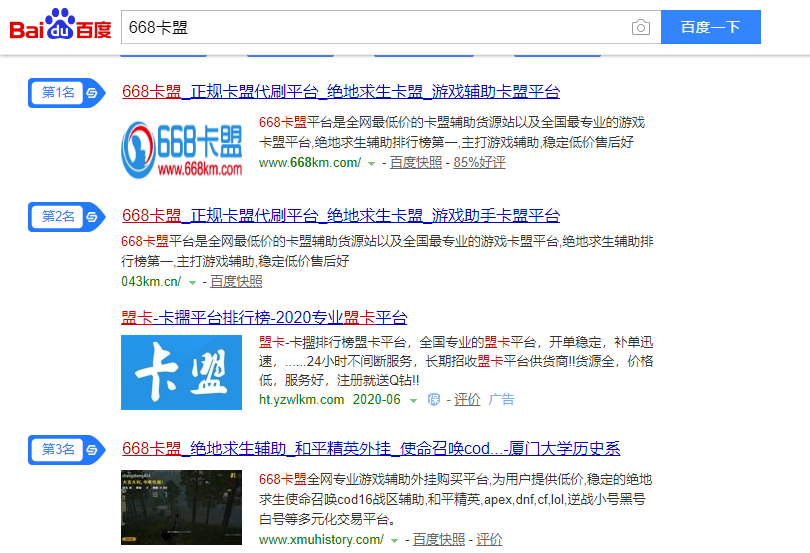Open second result title 游戏助手卡盟平台
This screenshot has height=553, width=810.
tap(341, 216)
